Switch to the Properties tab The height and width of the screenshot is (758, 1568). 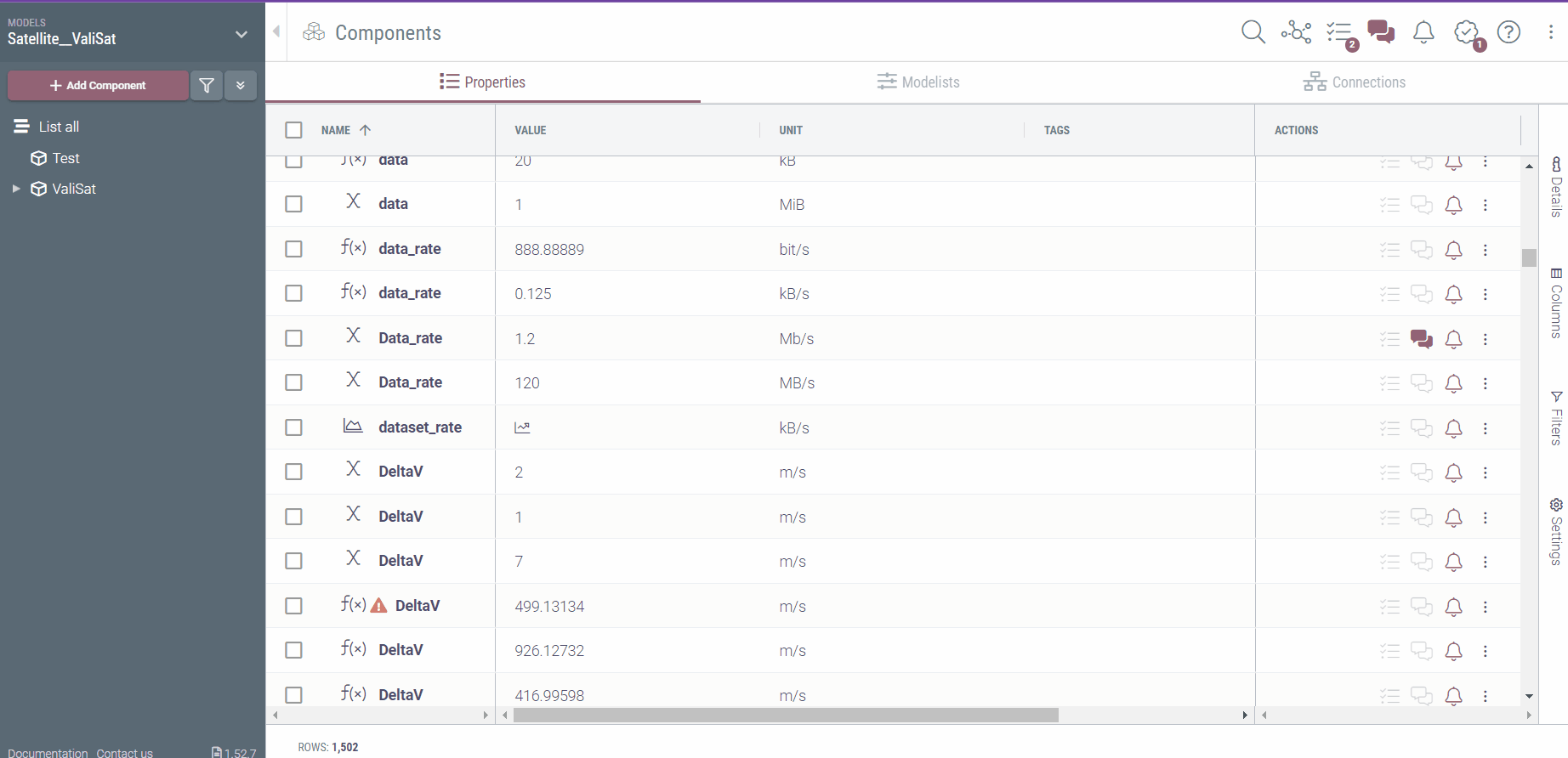point(483,82)
